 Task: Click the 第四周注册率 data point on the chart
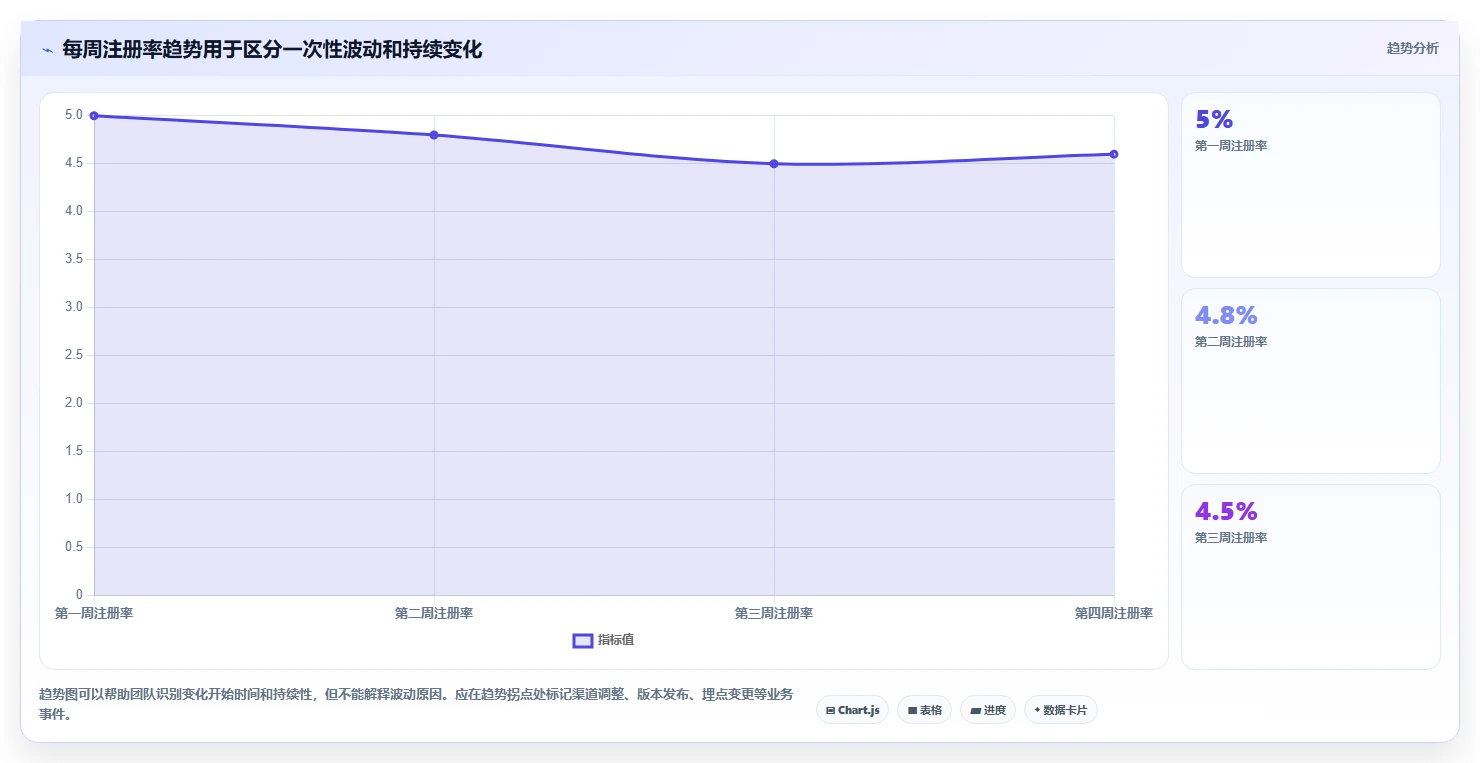coord(1114,154)
